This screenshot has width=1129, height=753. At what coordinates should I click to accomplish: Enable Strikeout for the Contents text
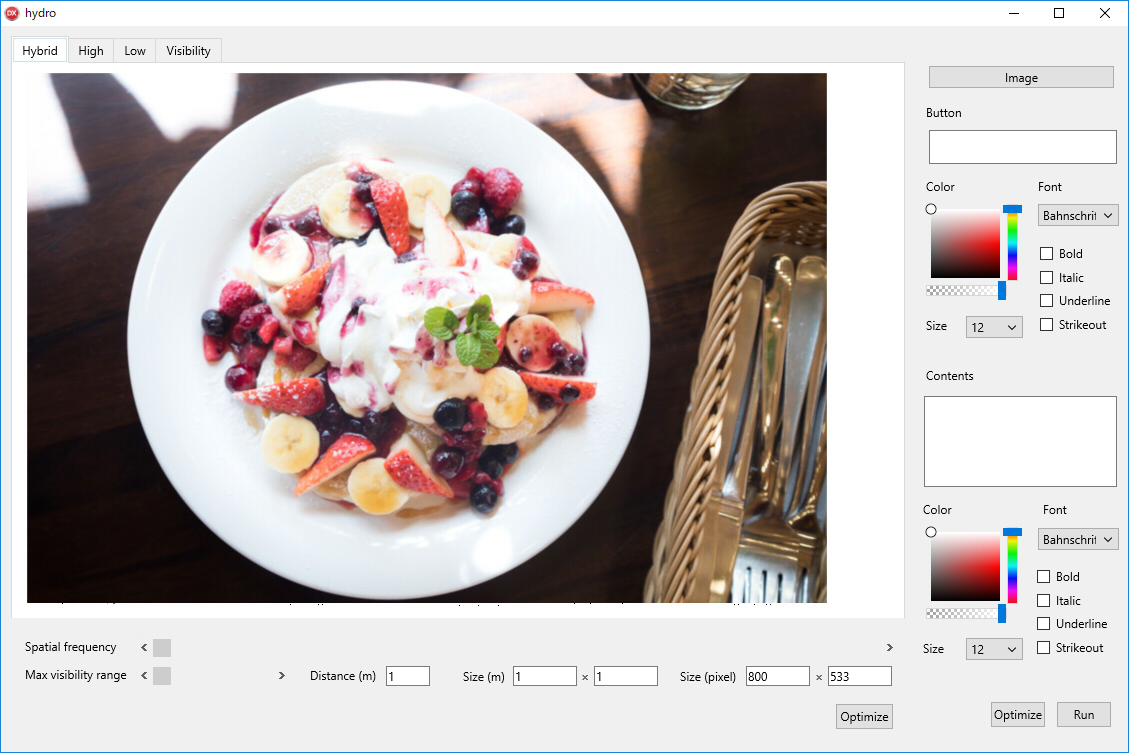pyautogui.click(x=1044, y=648)
